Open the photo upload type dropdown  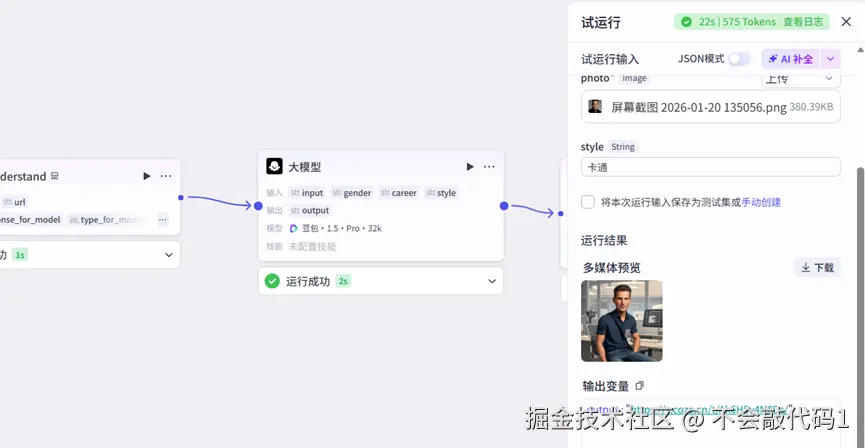point(801,79)
